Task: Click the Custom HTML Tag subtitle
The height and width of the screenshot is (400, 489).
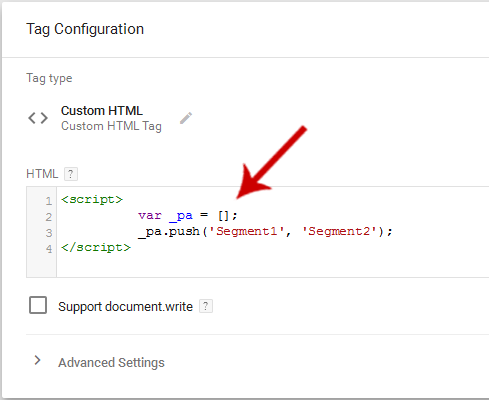Action: pyautogui.click(x=111, y=126)
